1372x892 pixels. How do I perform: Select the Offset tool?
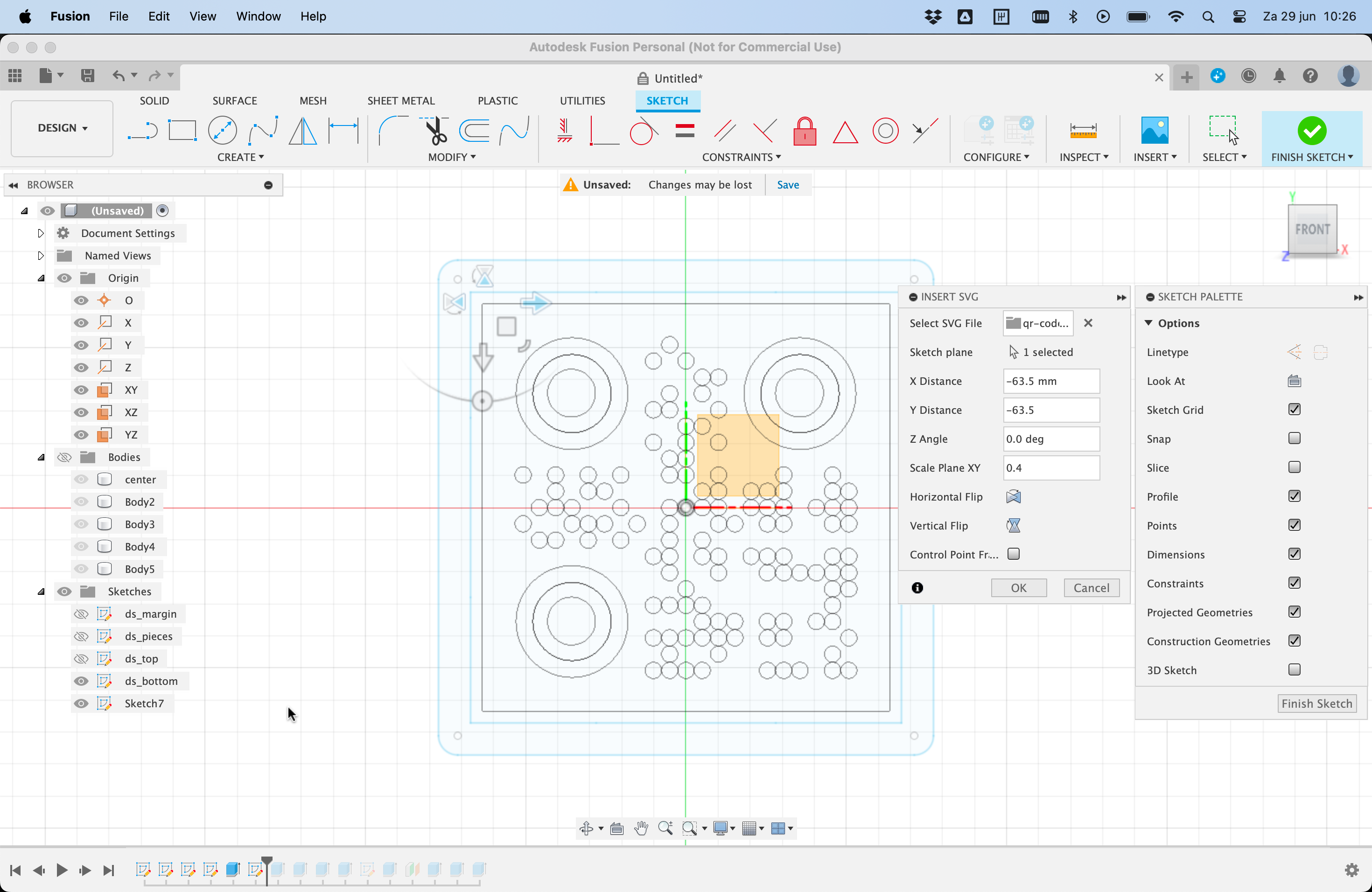(x=475, y=131)
